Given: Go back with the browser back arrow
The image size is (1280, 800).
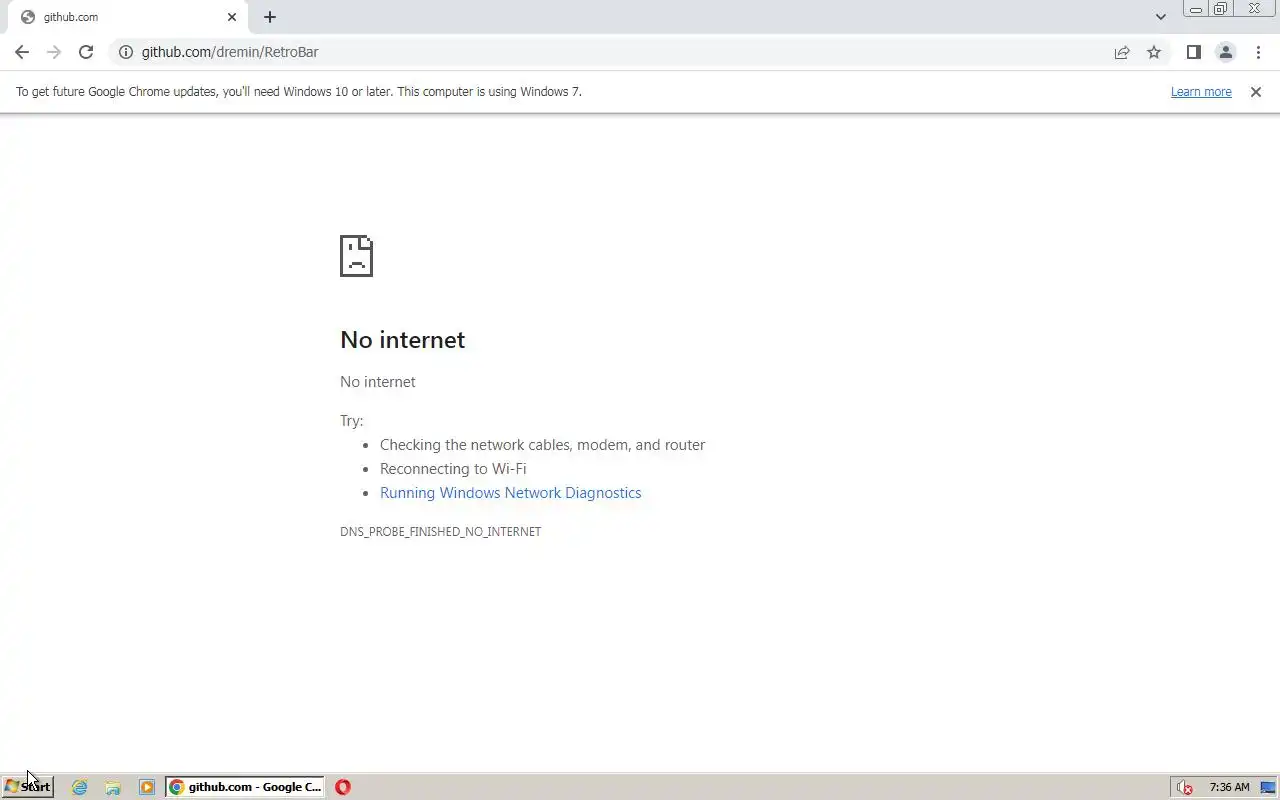Looking at the screenshot, I should coord(22,52).
